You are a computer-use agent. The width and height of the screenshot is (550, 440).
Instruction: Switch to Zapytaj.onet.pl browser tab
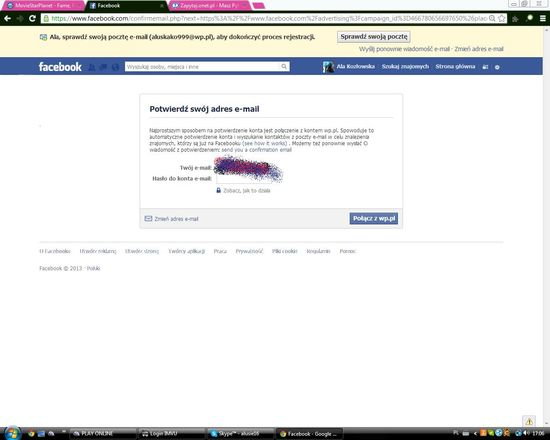[x=209, y=6]
